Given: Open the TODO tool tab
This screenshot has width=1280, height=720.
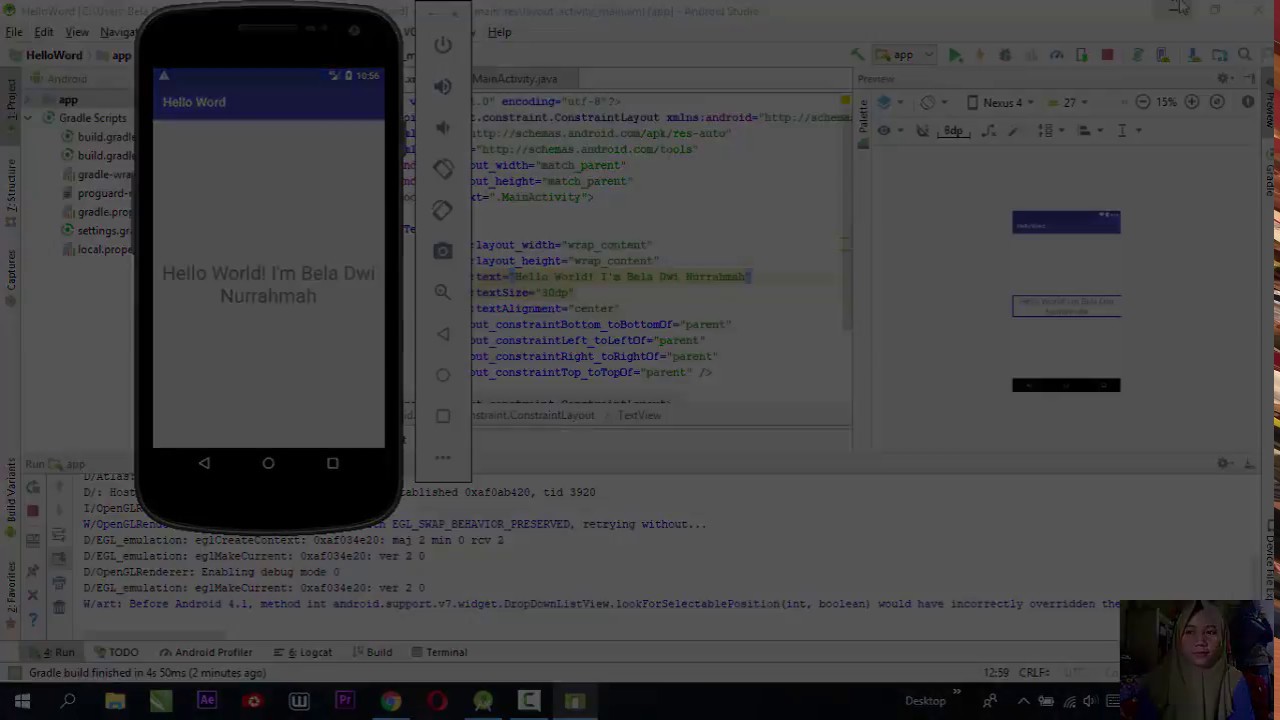Looking at the screenshot, I should click(116, 652).
